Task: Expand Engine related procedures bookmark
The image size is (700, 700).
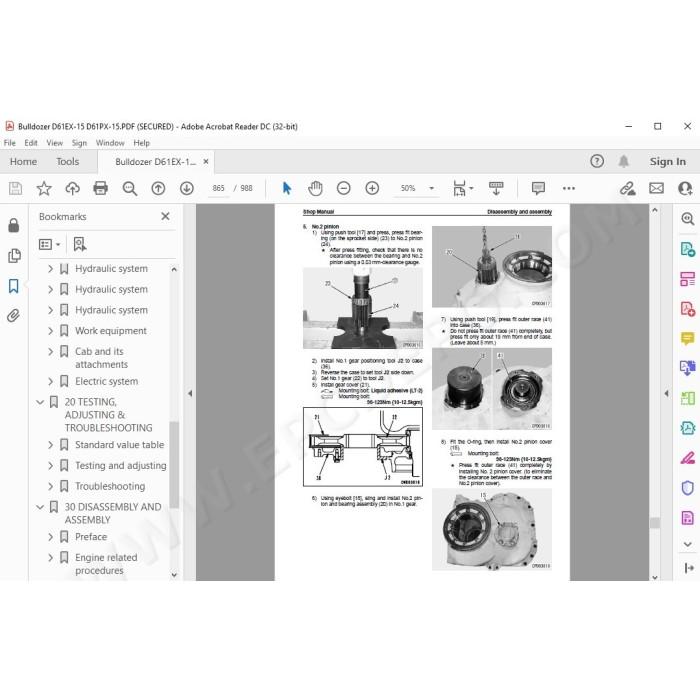Action: [50, 558]
